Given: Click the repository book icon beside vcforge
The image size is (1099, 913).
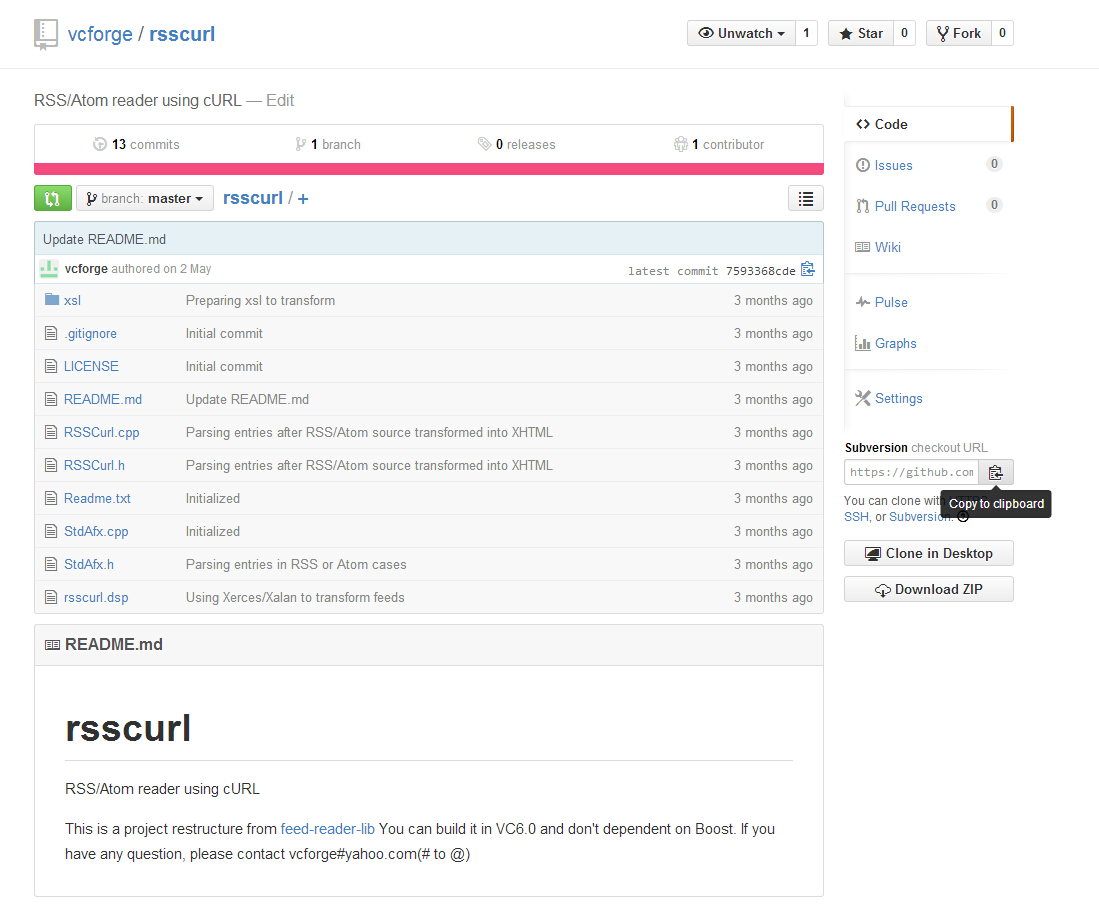Looking at the screenshot, I should tap(46, 34).
